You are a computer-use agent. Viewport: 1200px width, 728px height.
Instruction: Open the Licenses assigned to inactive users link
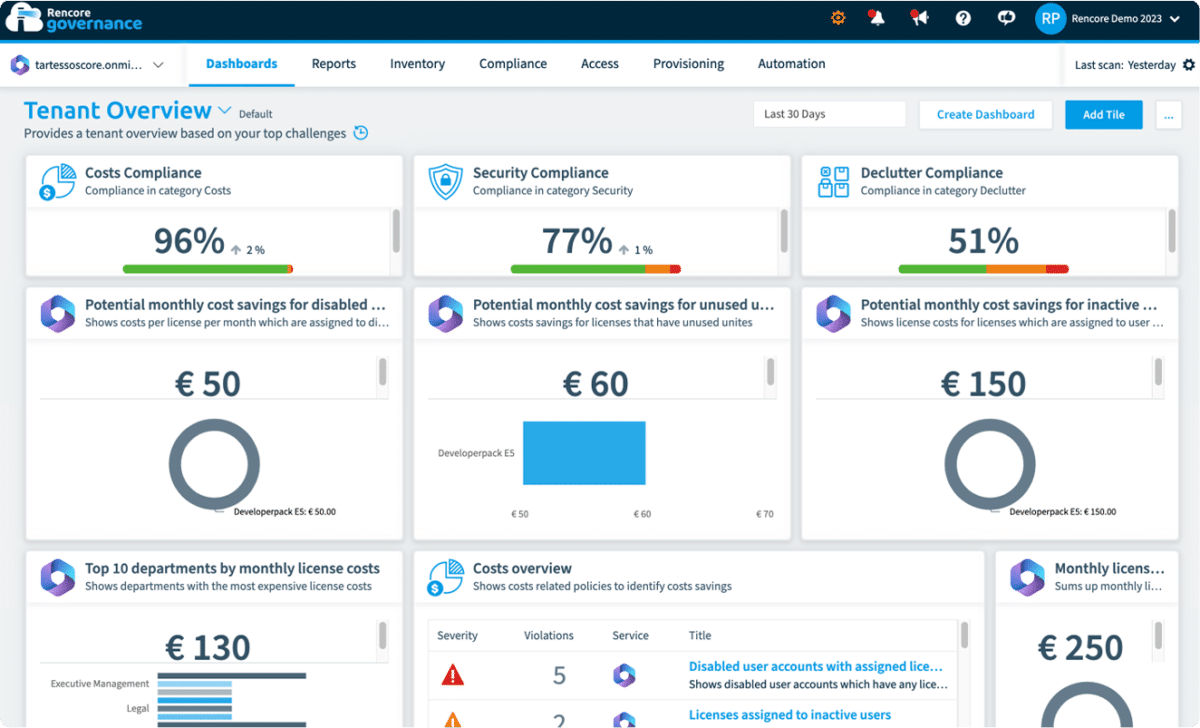pyautogui.click(x=789, y=714)
